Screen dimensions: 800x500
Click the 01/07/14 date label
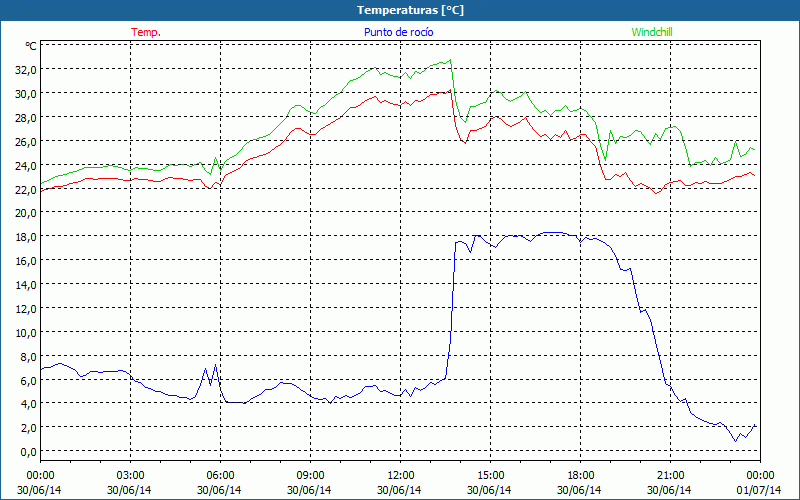click(759, 490)
